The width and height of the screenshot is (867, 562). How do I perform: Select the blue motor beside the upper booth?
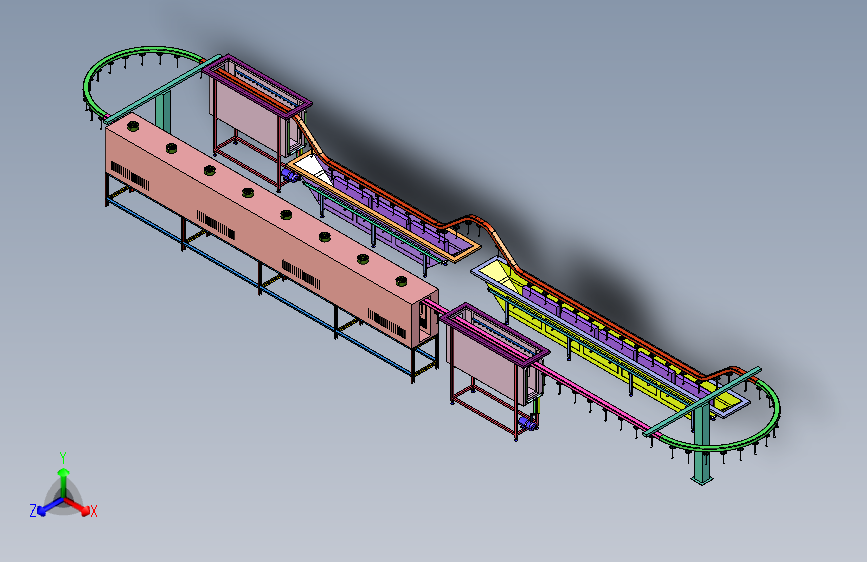pyautogui.click(x=290, y=175)
